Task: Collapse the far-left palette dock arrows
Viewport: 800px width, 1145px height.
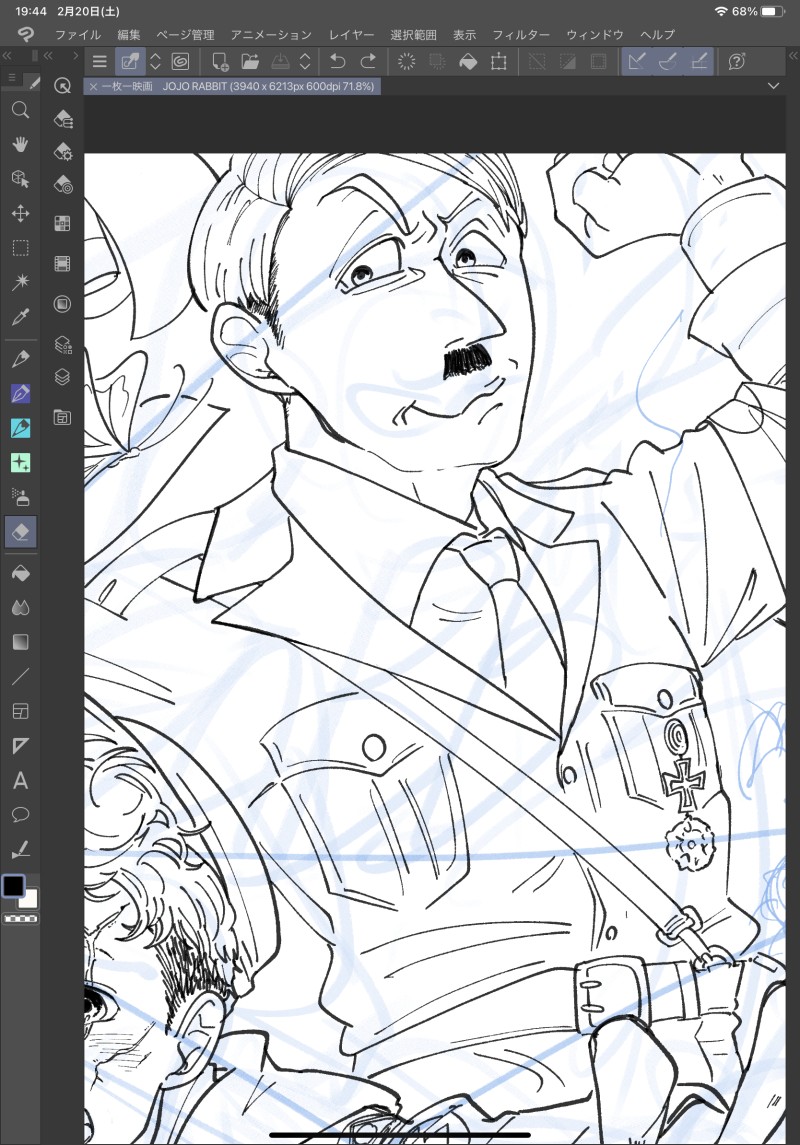Action: tap(7, 55)
